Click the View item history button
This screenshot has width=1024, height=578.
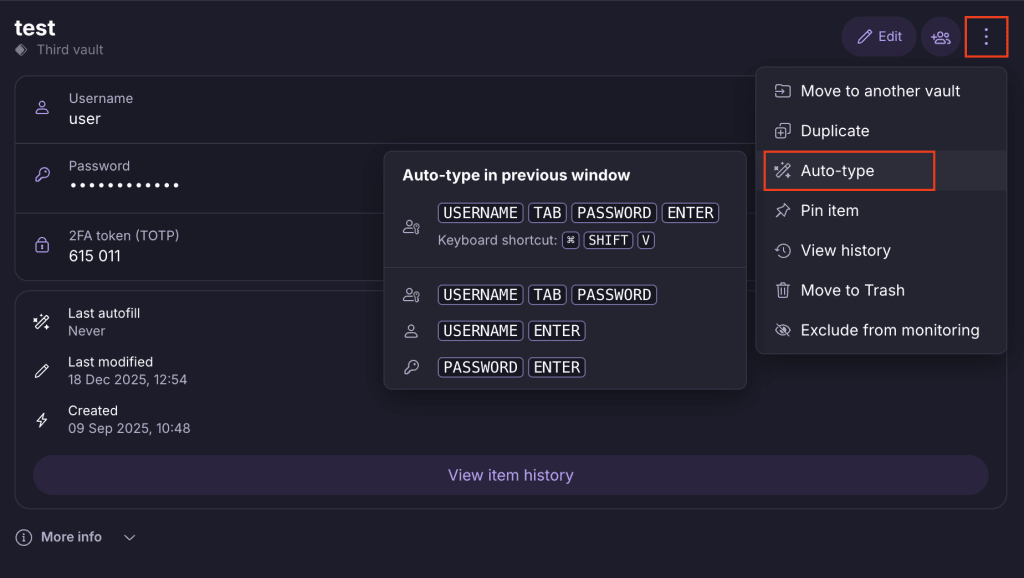click(x=510, y=475)
